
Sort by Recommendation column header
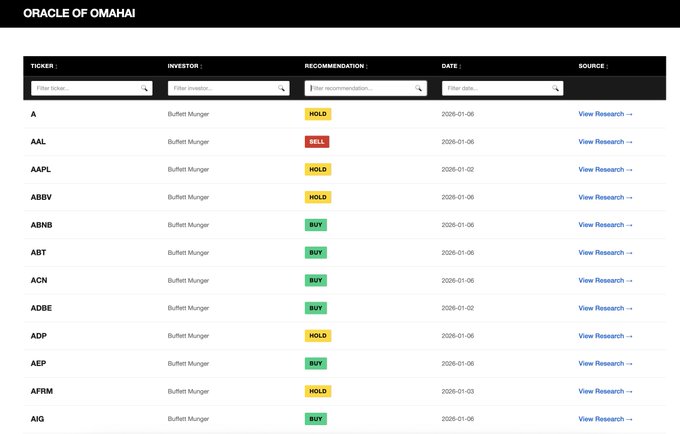point(335,66)
